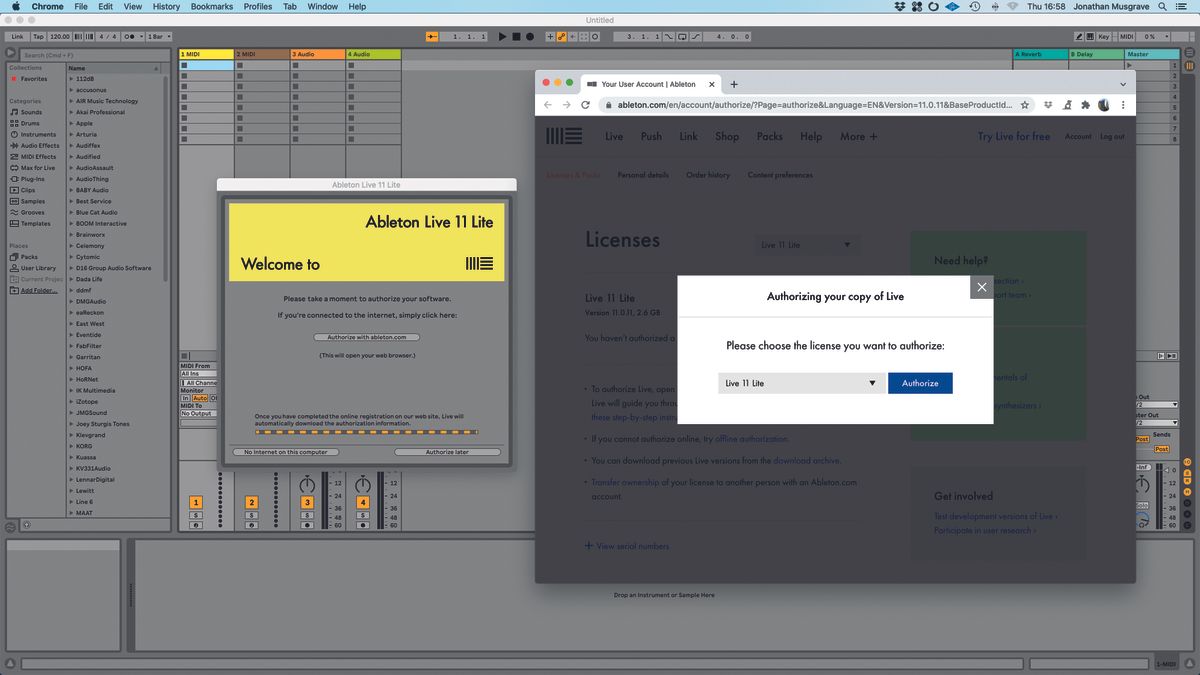Switch to the Order history tab

point(707,174)
